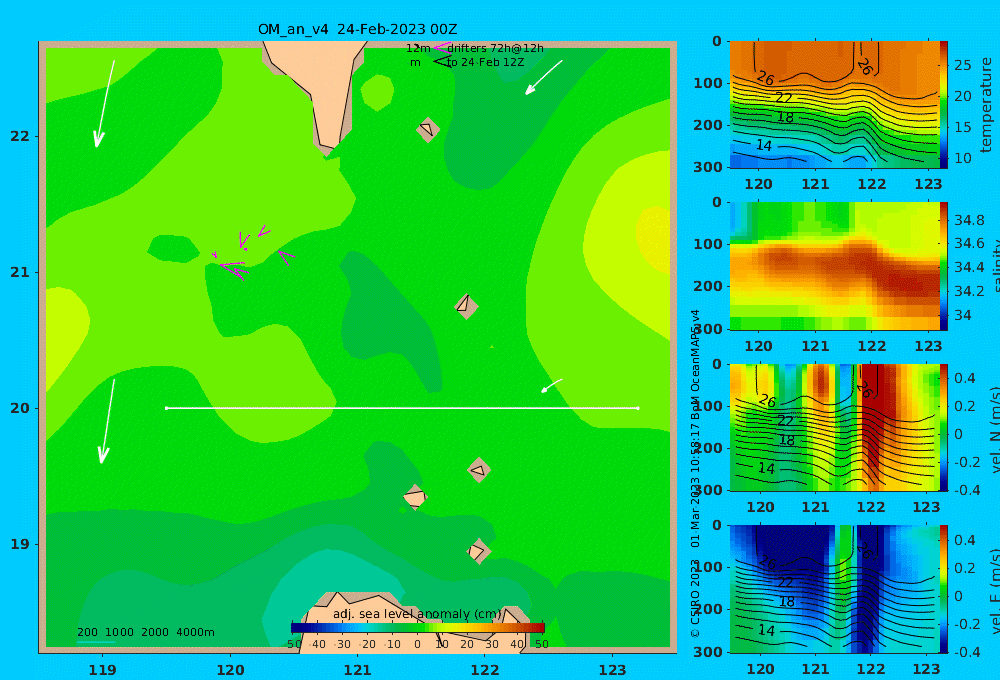Click the main map latitude label '19'
Viewport: 1000px width, 680px height.
pos(20,544)
